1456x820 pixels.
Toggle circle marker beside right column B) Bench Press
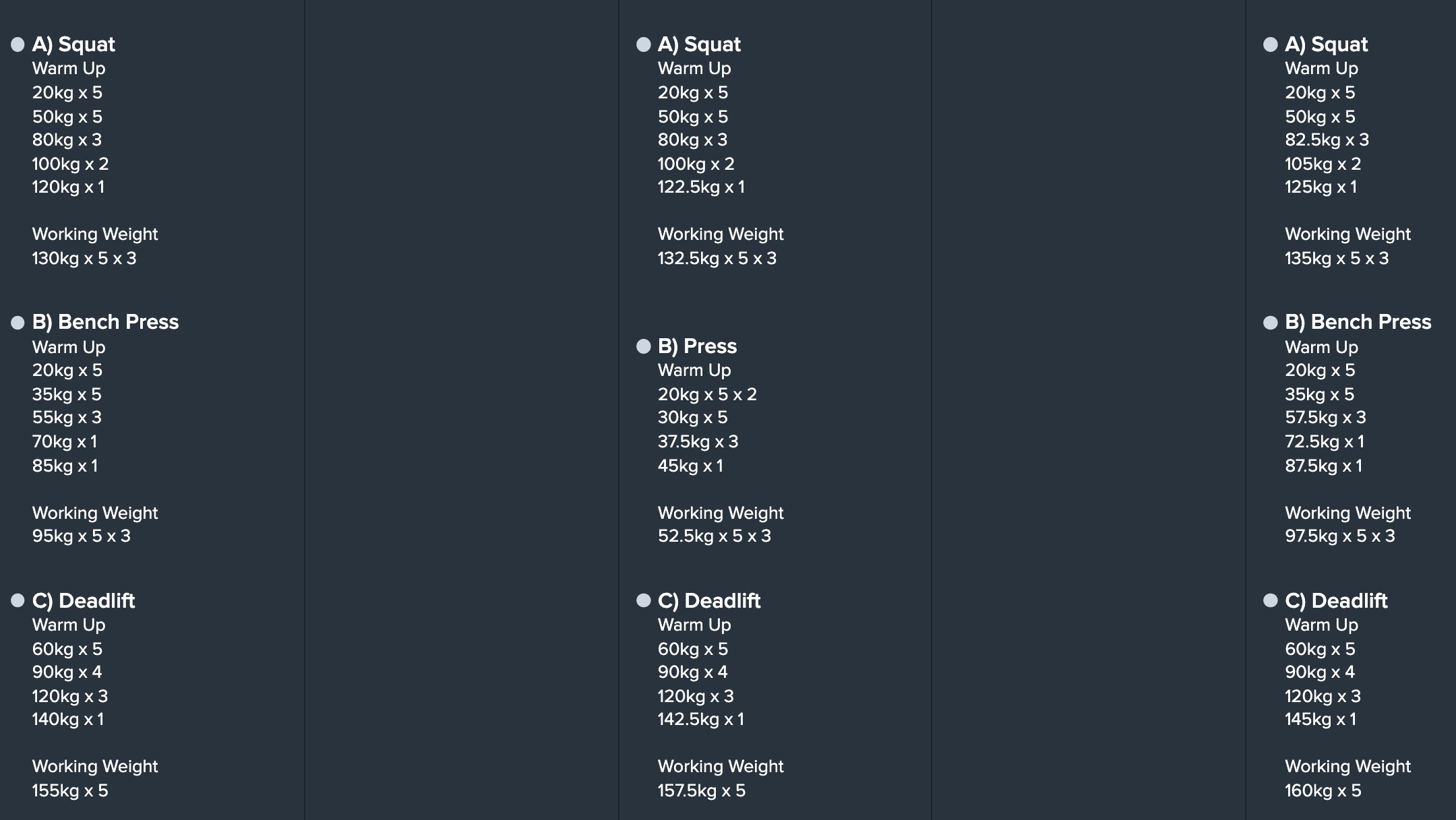pos(1271,323)
